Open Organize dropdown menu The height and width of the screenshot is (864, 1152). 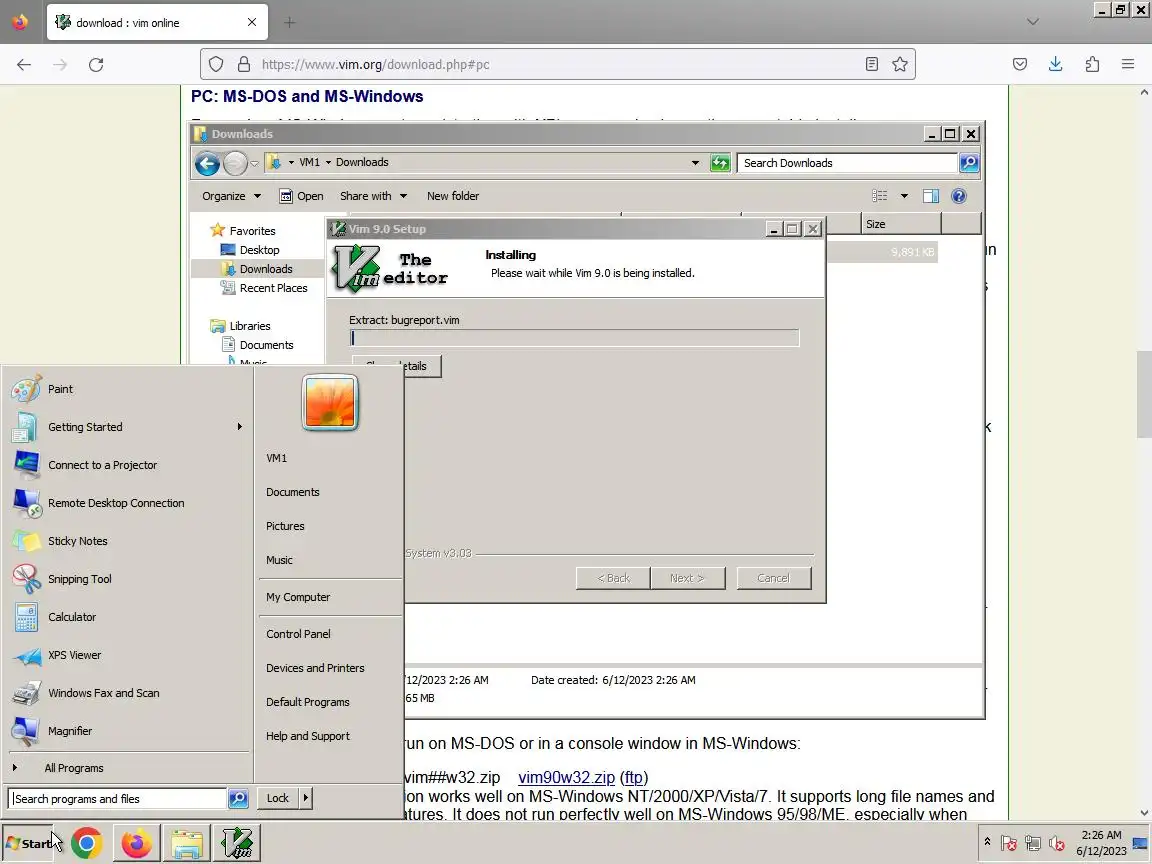point(231,196)
